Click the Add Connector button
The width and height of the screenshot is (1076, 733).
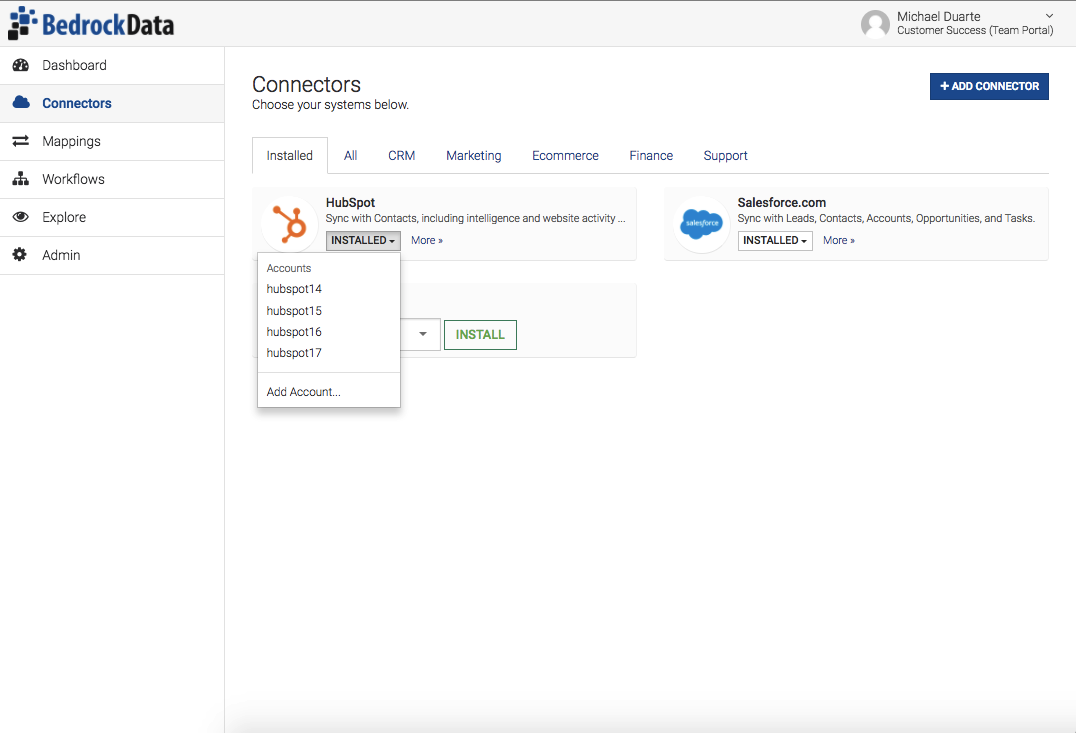[x=989, y=86]
